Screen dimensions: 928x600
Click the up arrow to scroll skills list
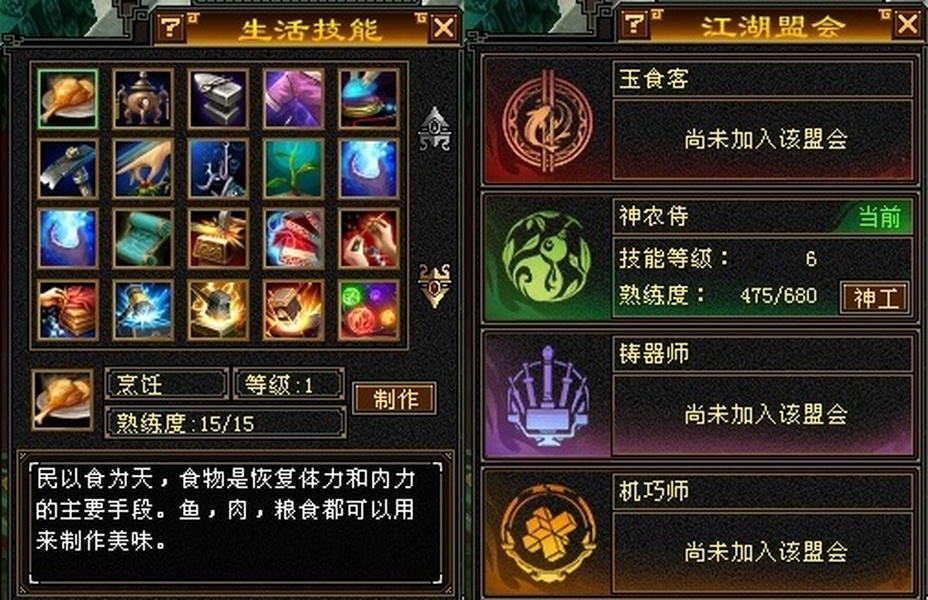tap(434, 129)
